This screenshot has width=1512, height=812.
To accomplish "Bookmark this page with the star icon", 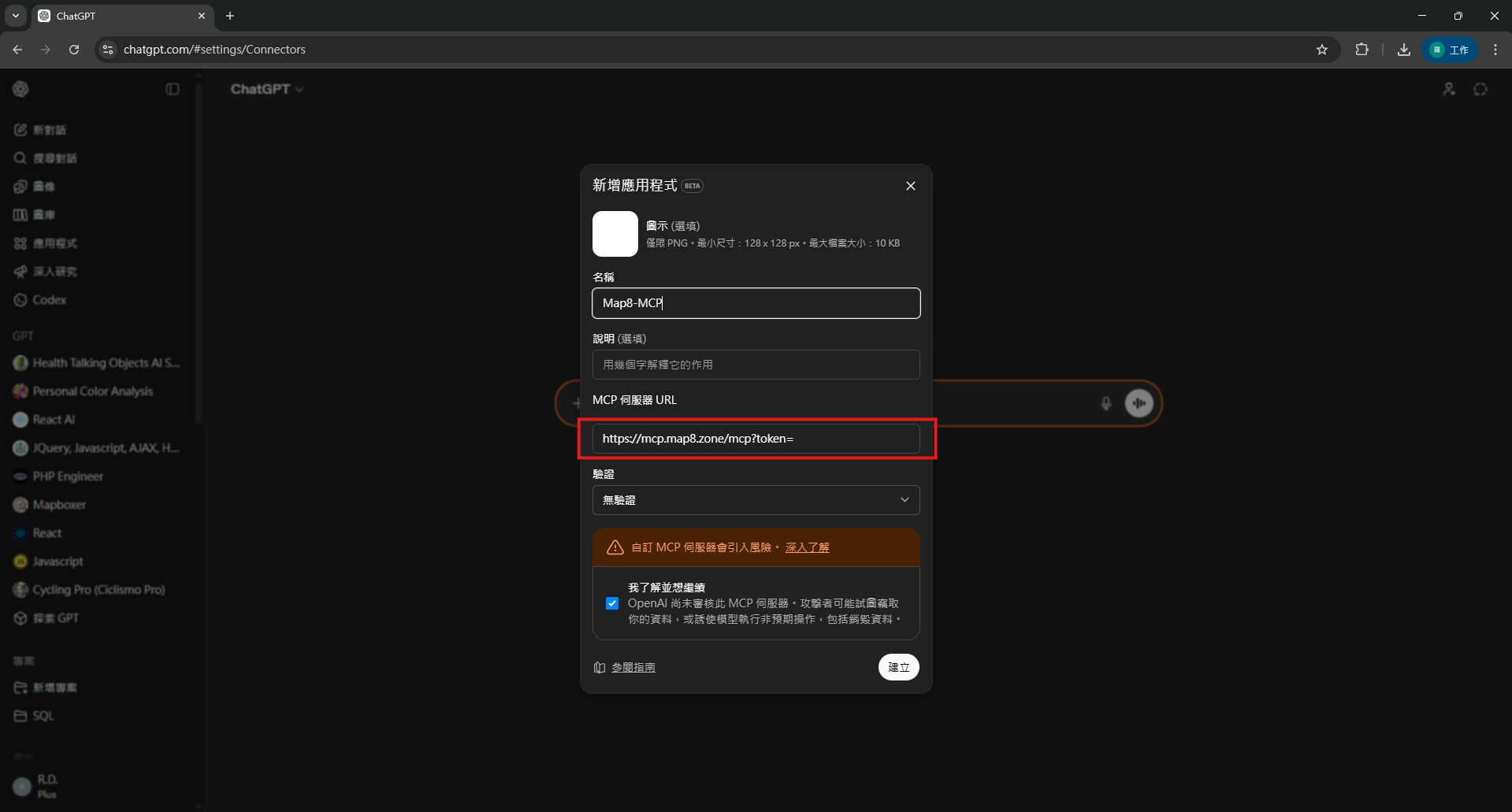I will coord(1322,50).
